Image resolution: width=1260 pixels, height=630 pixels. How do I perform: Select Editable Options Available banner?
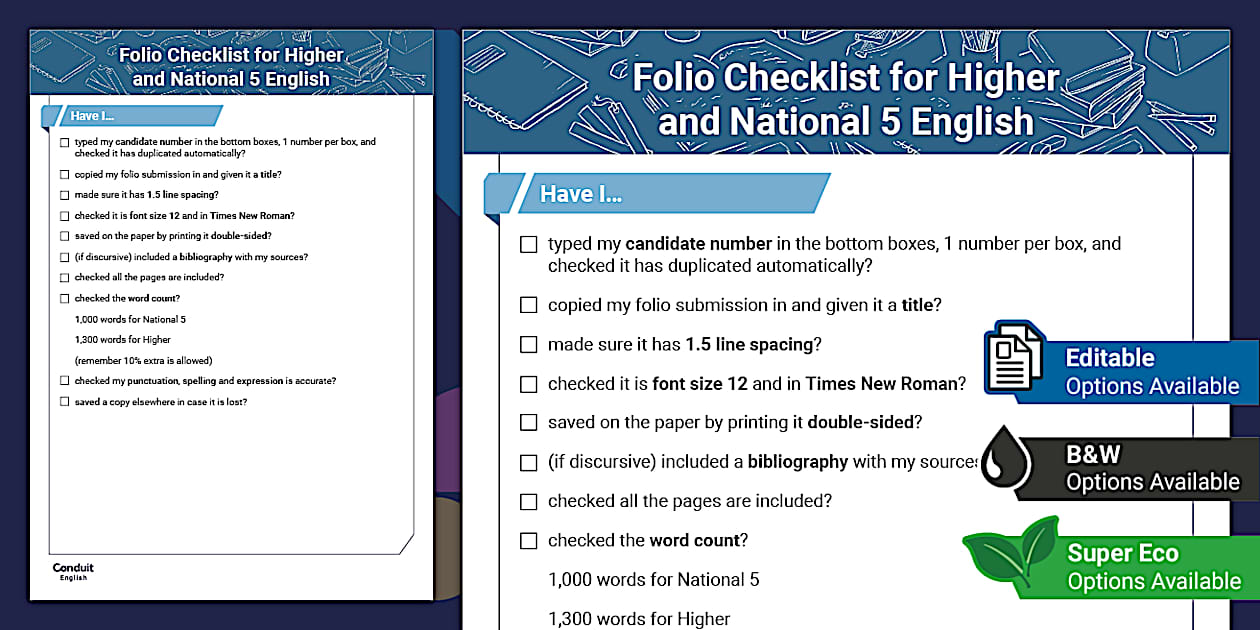[x=1152, y=372]
